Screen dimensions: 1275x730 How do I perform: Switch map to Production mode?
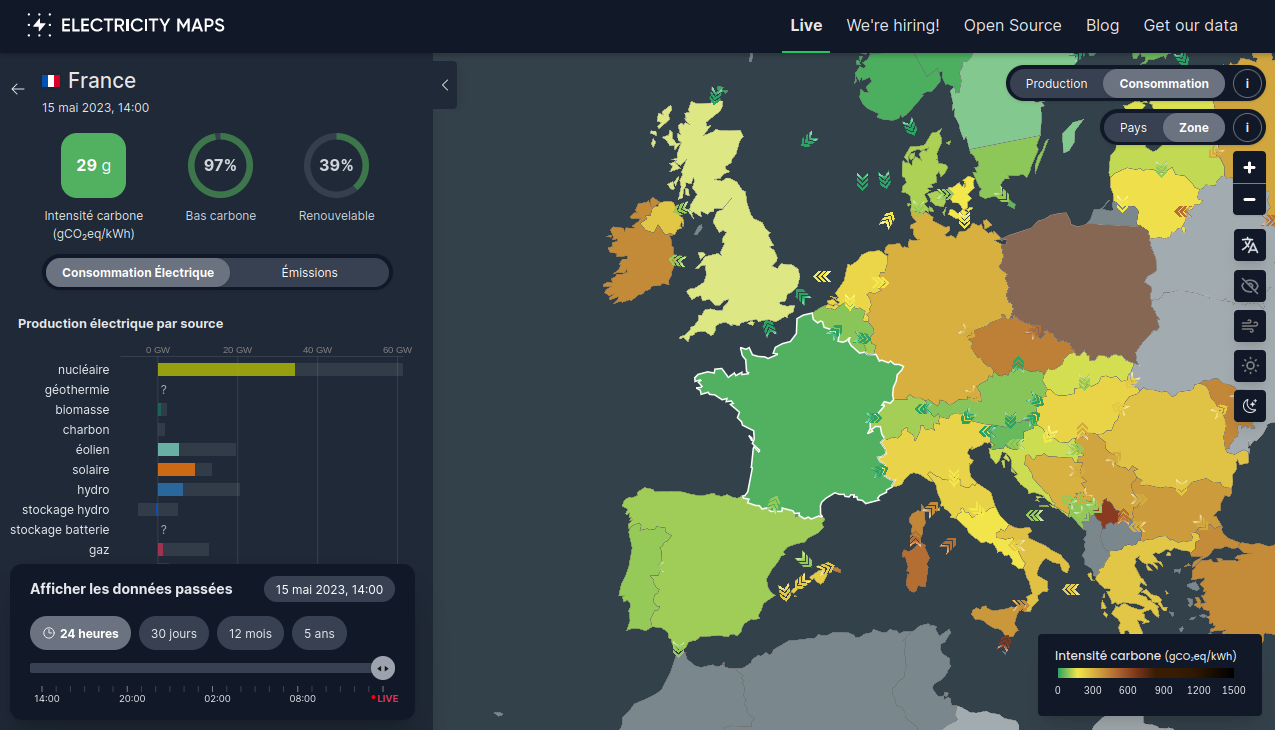coord(1056,83)
